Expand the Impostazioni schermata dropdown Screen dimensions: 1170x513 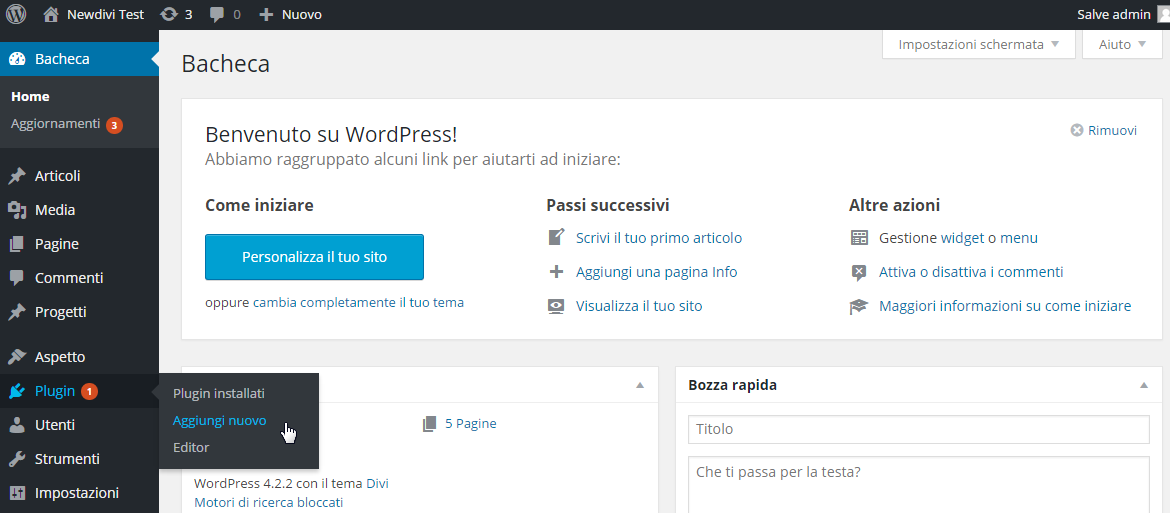tap(978, 45)
